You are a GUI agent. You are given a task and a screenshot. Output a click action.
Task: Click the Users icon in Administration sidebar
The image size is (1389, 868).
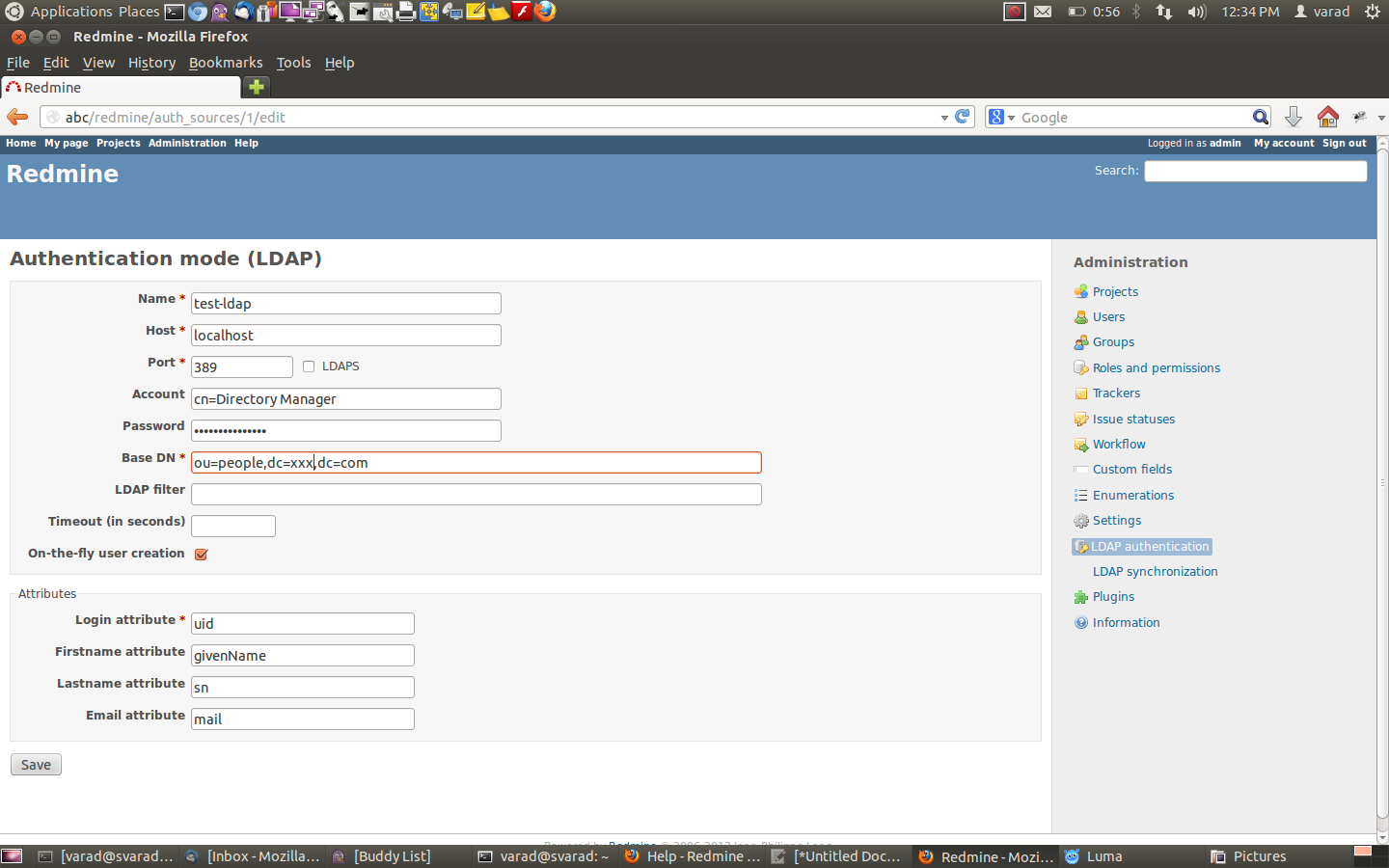[1081, 316]
